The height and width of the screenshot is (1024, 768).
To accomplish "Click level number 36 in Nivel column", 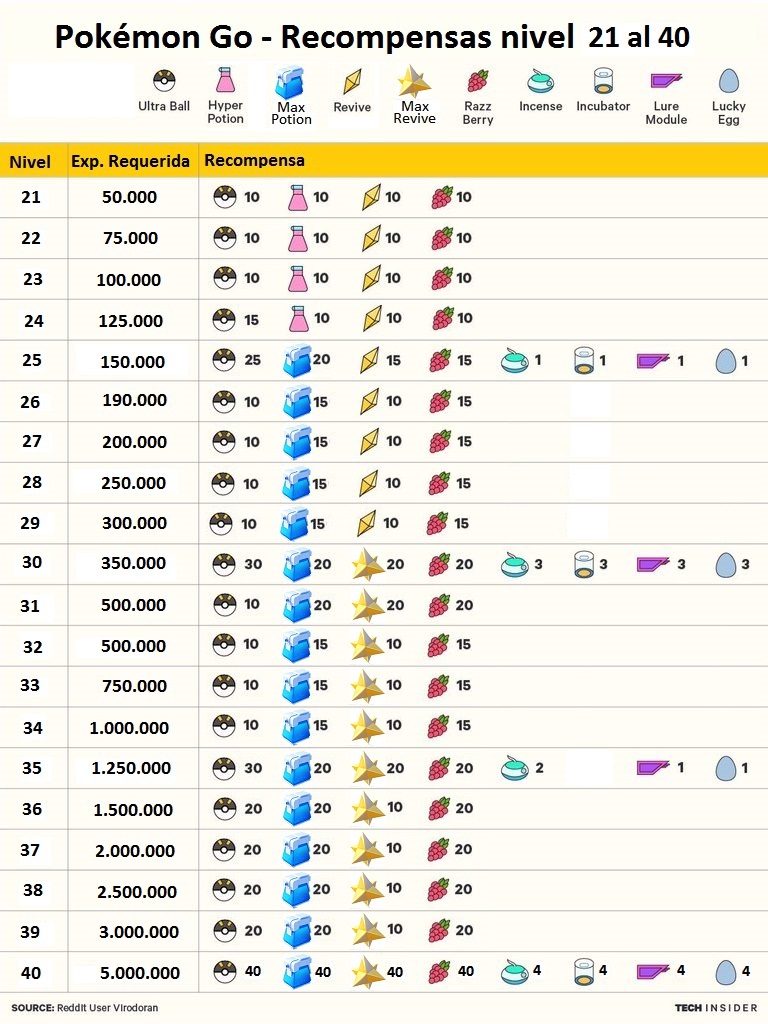I will (32, 809).
